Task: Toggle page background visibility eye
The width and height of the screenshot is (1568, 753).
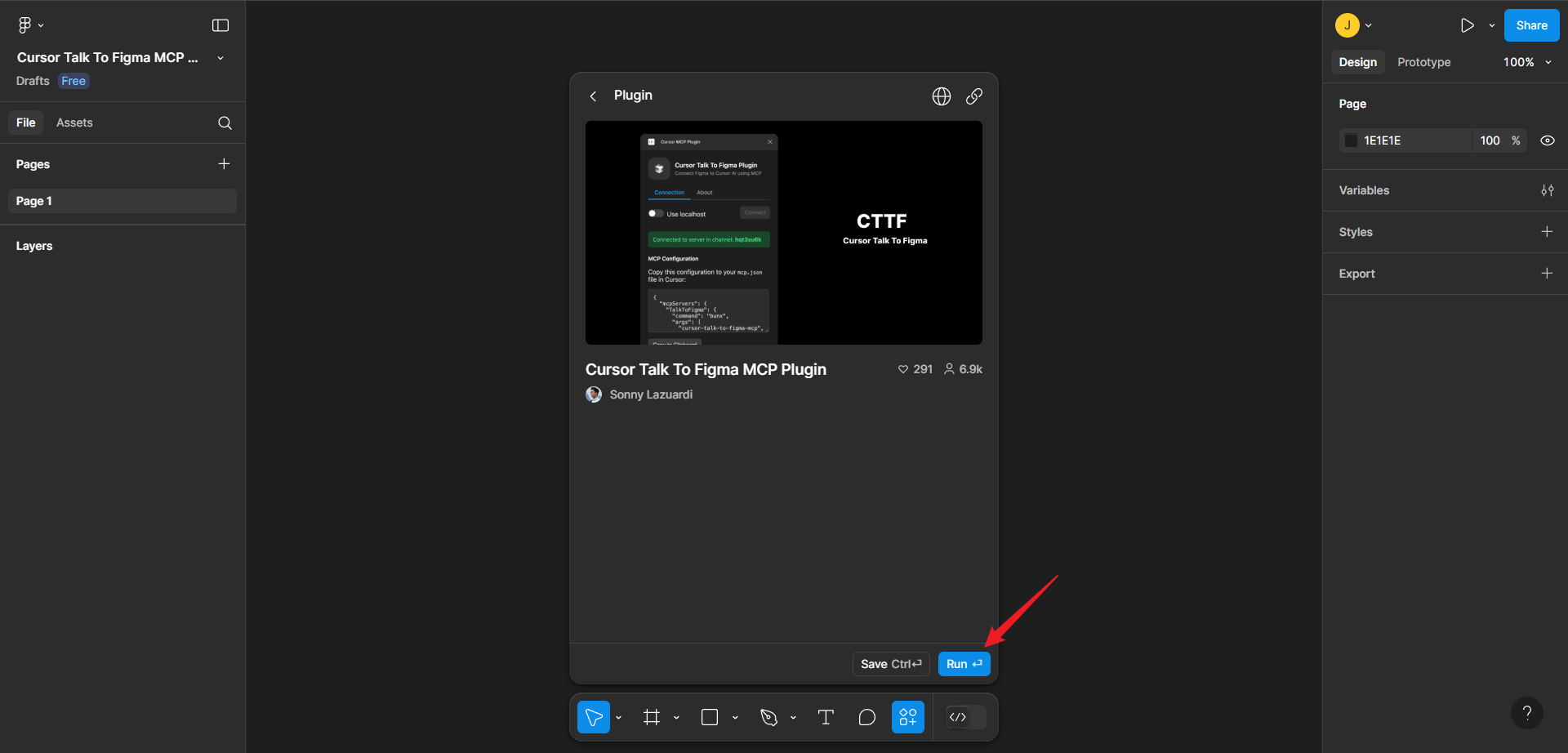Action: tap(1548, 140)
